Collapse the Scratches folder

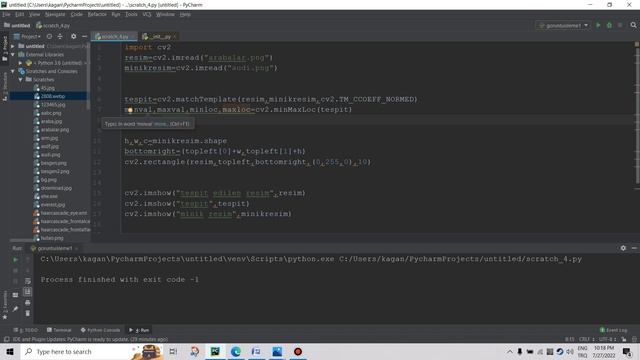[x=20, y=80]
